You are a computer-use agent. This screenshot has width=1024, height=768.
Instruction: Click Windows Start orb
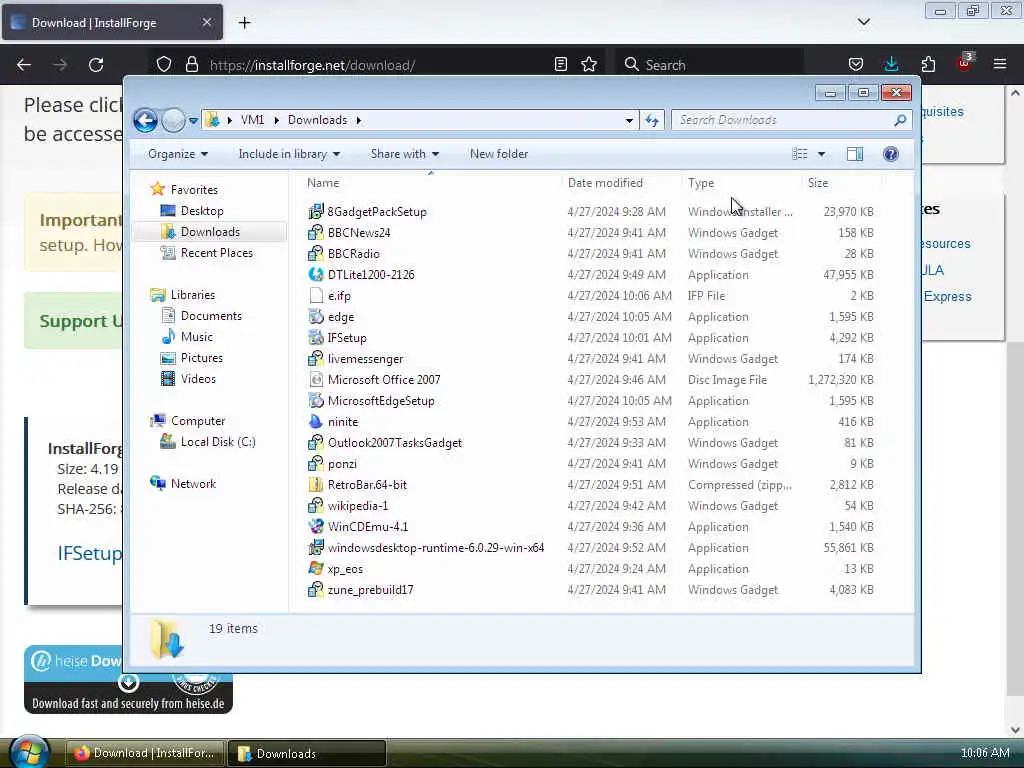pyautogui.click(x=29, y=752)
